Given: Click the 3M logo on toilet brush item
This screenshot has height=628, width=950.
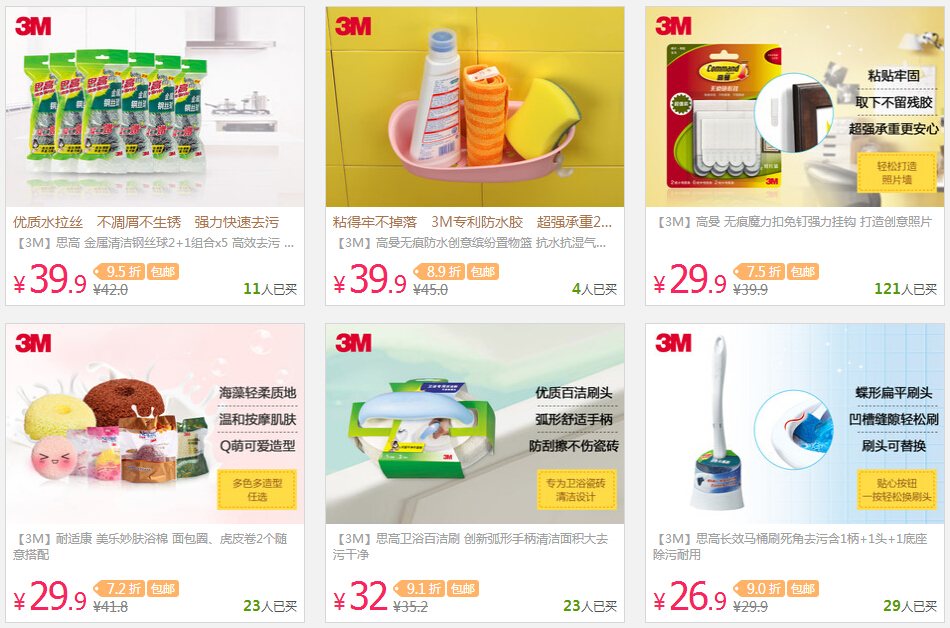Looking at the screenshot, I should tap(673, 343).
